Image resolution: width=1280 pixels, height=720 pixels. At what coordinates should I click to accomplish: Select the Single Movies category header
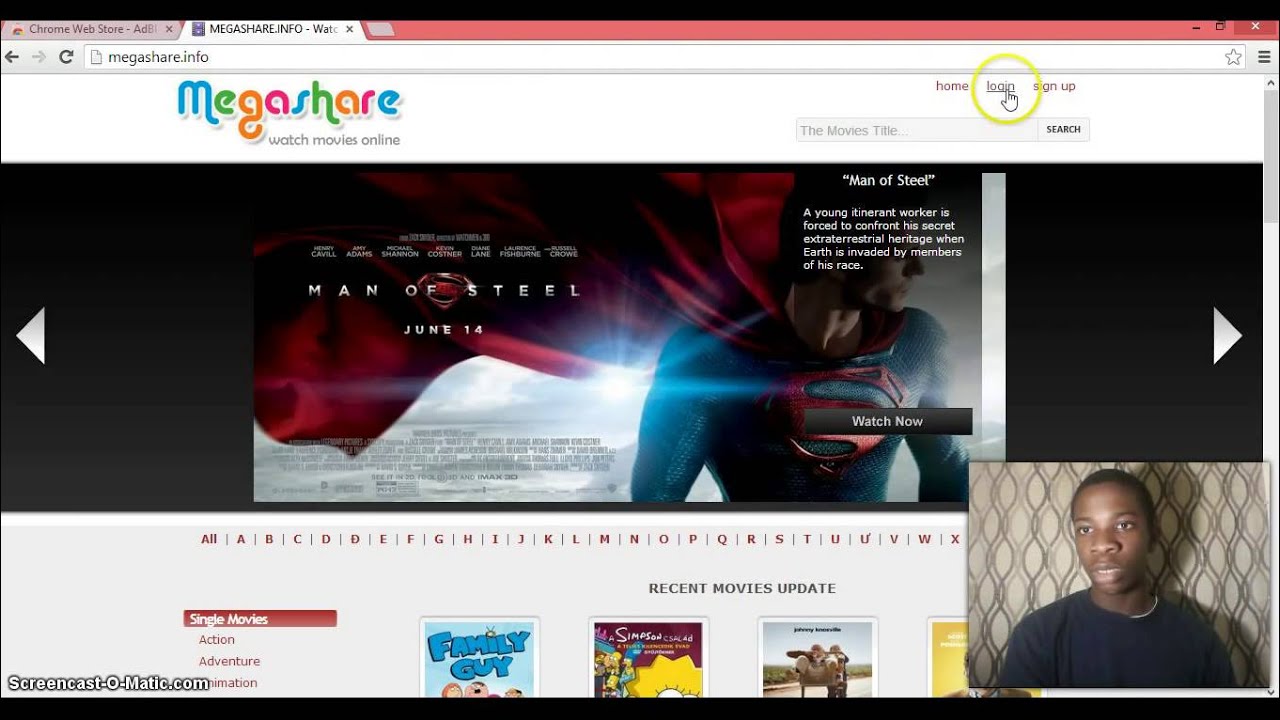260,619
